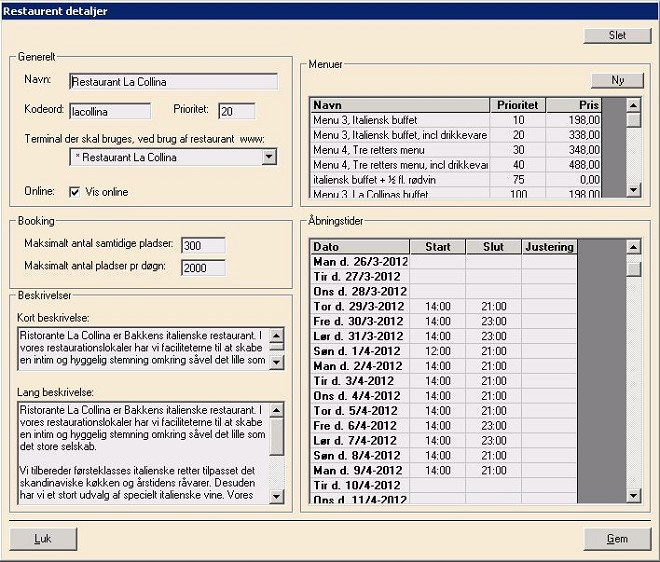
Task: Sort menus by Navn column header
Action: [400, 105]
